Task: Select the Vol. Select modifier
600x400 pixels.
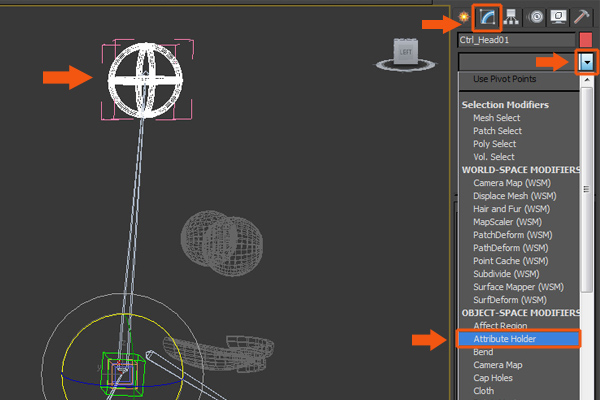Action: click(494, 157)
